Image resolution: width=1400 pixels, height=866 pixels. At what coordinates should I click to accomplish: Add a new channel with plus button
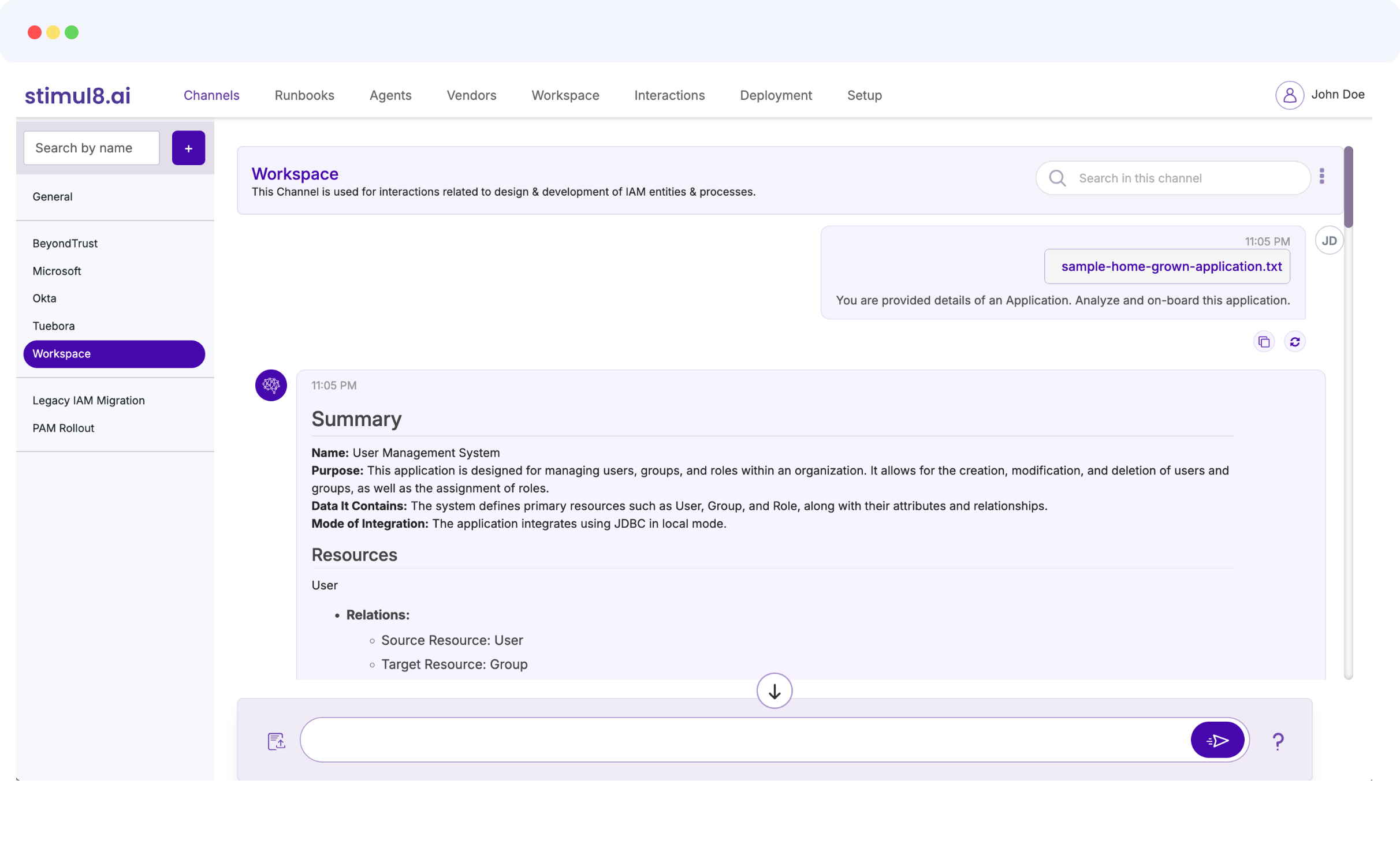(188, 148)
